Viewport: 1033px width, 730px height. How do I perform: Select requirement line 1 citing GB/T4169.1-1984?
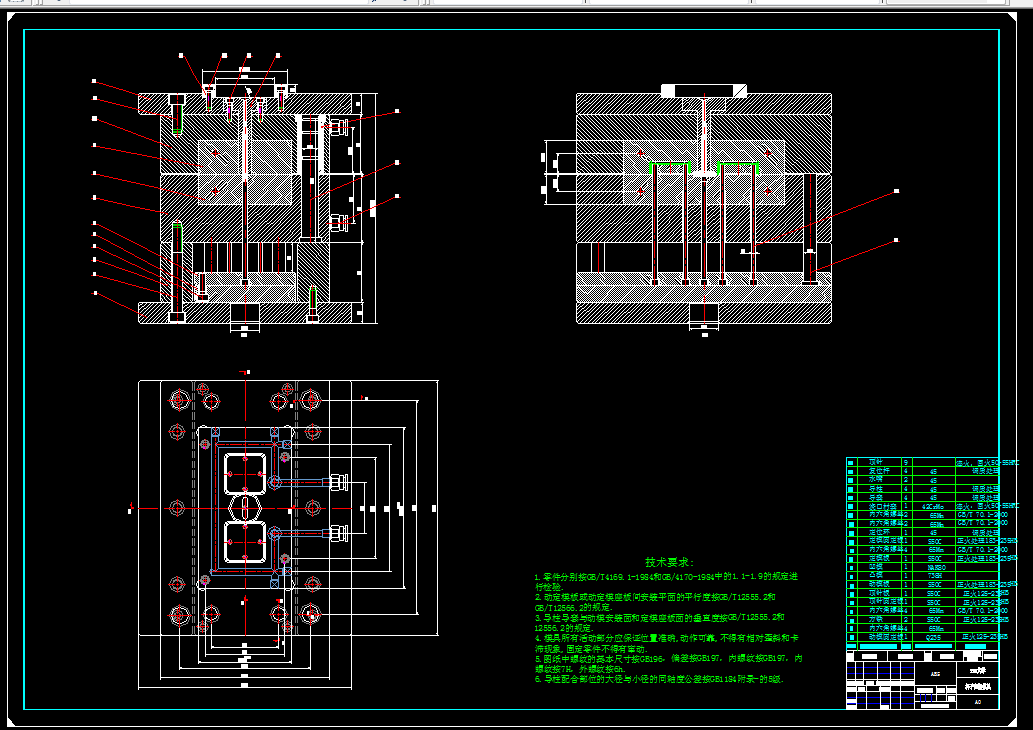pos(666,581)
